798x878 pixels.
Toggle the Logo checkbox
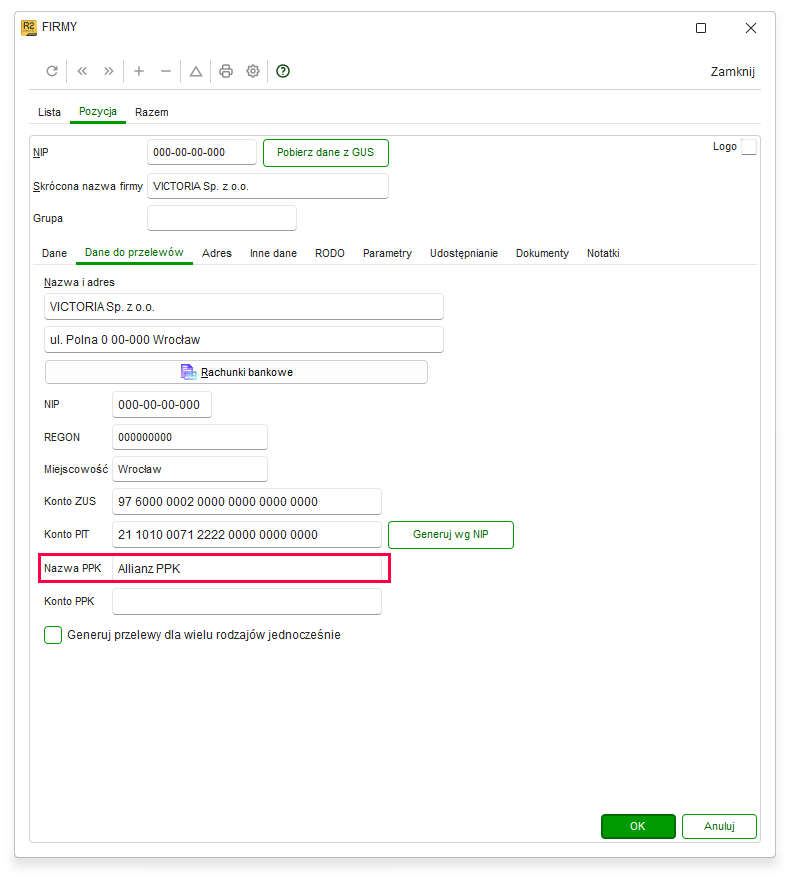(749, 147)
